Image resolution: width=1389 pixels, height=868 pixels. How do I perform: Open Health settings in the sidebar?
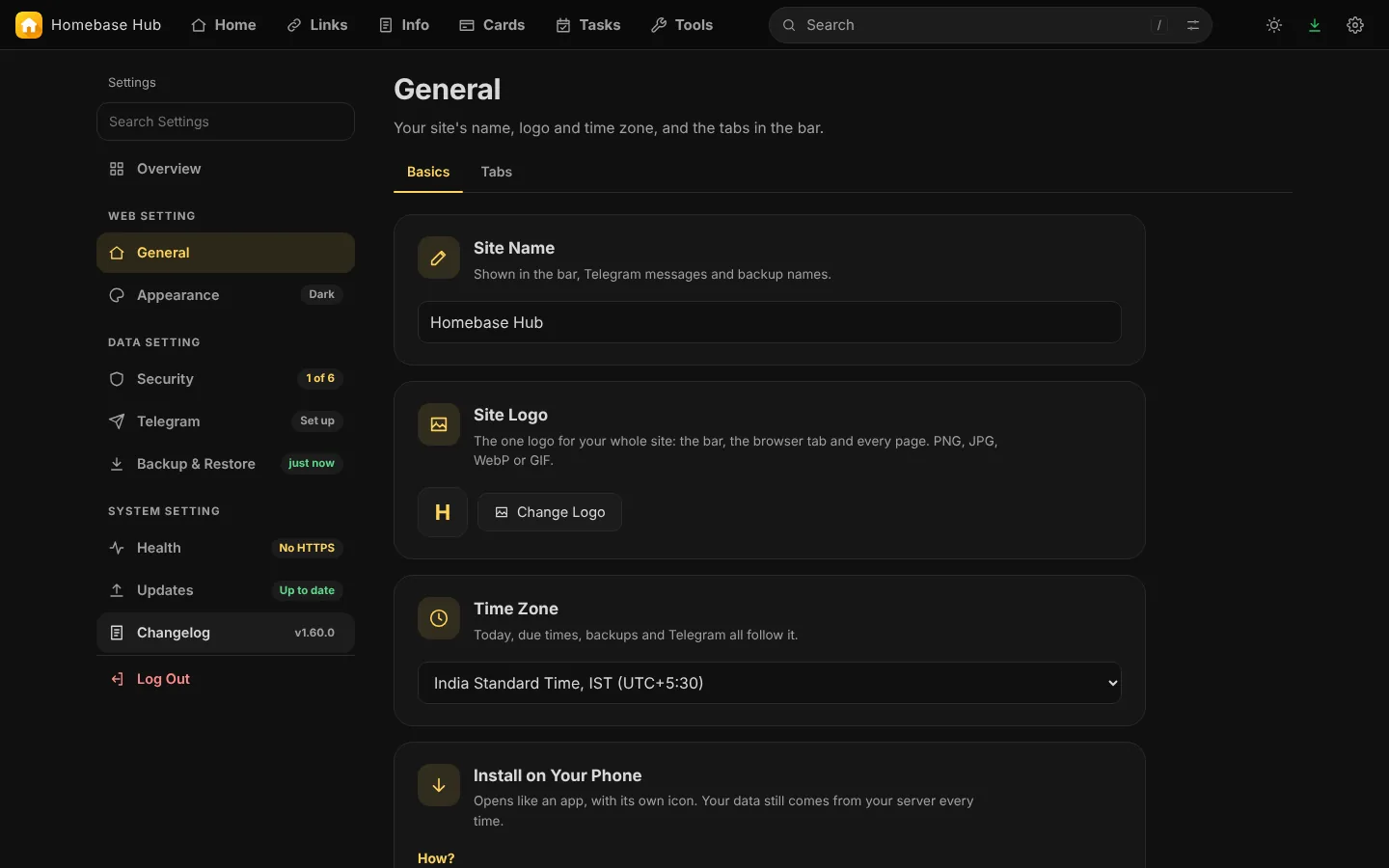[x=226, y=548]
